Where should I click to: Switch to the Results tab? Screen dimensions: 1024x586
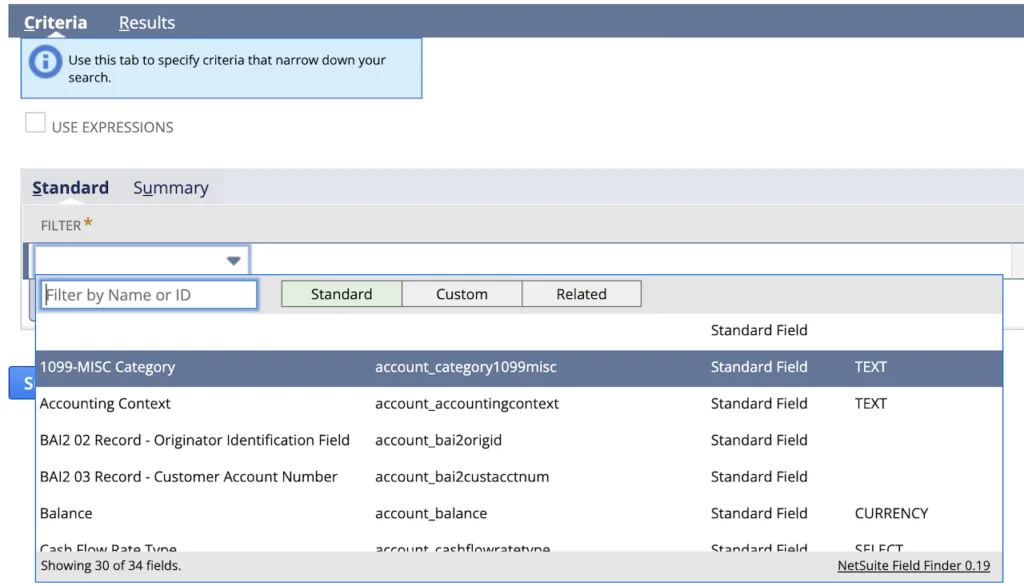[x=147, y=22]
